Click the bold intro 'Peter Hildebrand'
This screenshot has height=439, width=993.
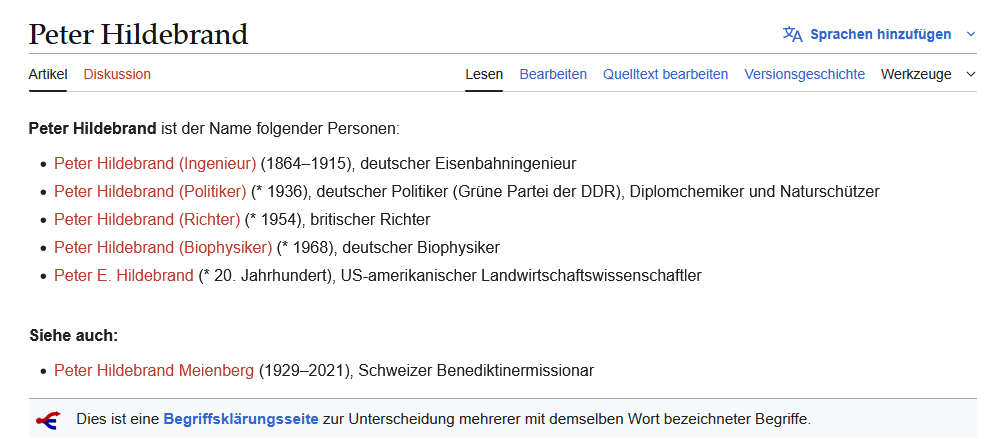pyautogui.click(x=92, y=129)
